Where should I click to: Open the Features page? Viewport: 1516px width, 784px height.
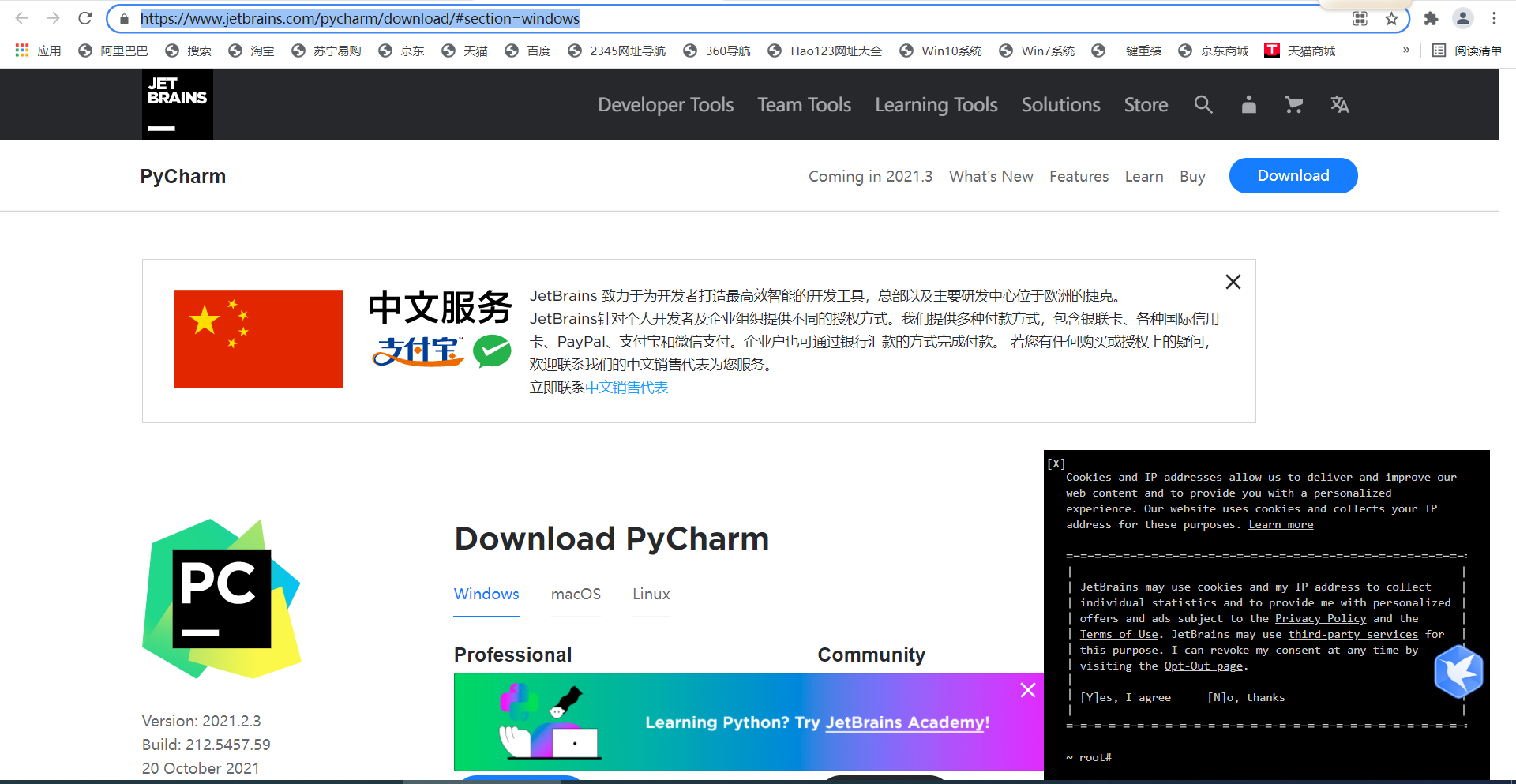coord(1079,176)
